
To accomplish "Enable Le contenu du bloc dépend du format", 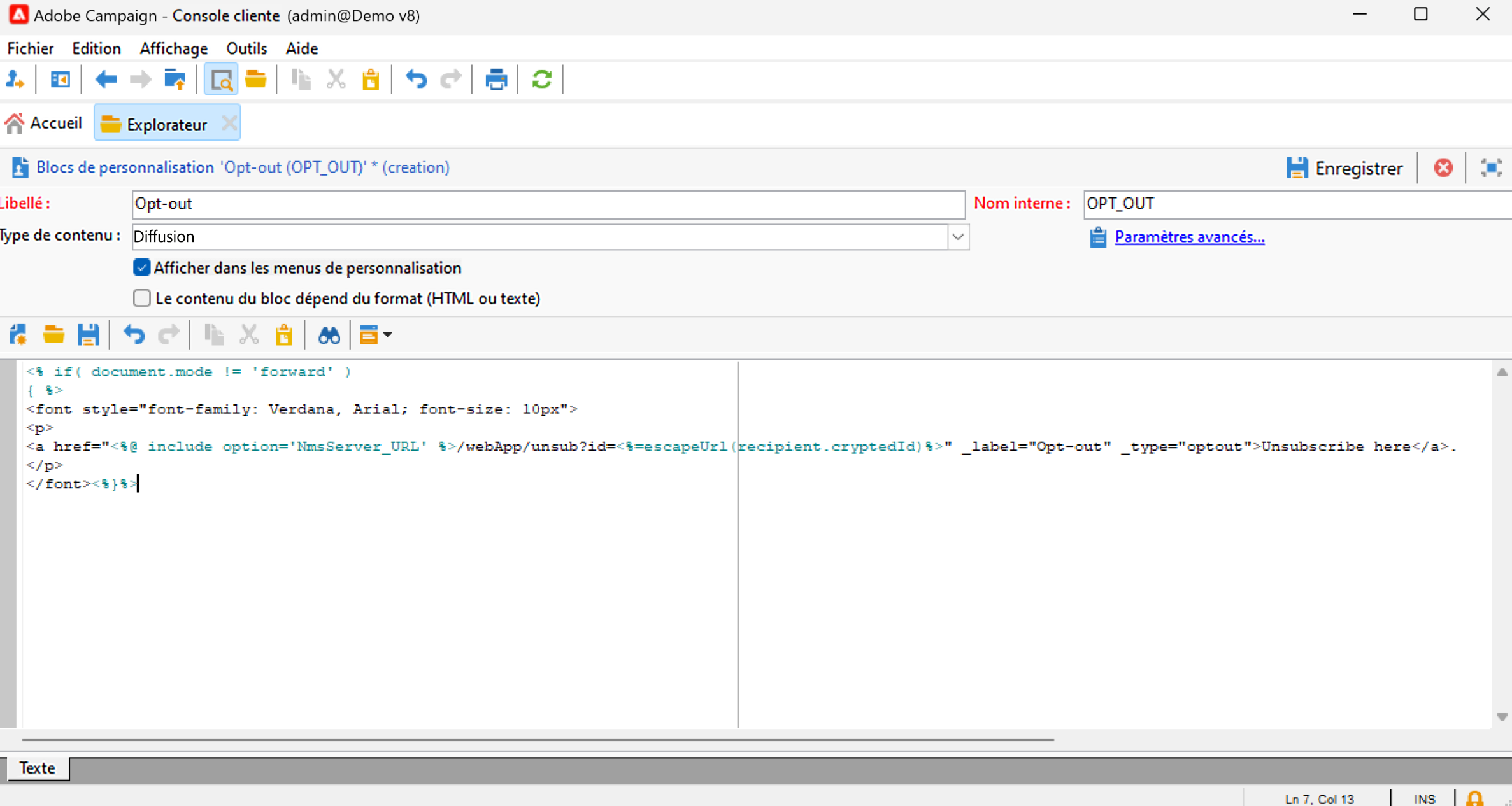I will point(141,299).
